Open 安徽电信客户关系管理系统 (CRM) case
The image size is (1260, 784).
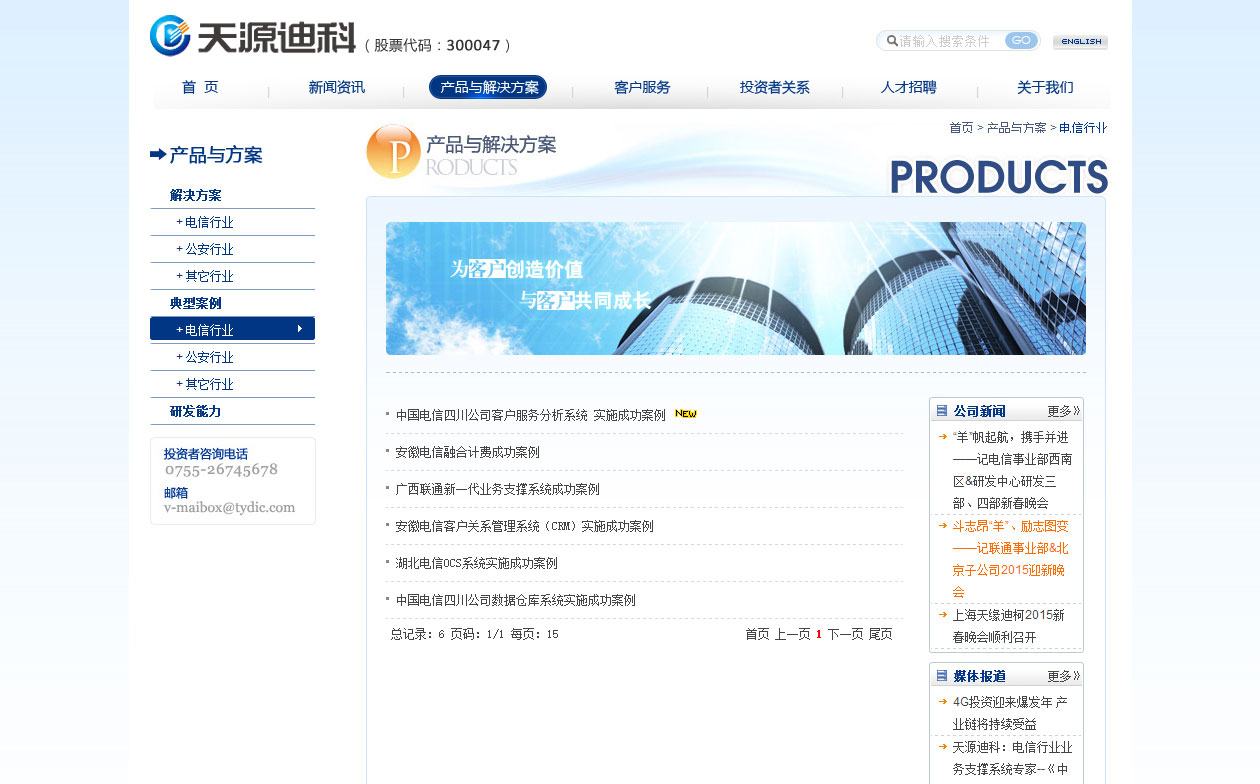pyautogui.click(x=524, y=526)
